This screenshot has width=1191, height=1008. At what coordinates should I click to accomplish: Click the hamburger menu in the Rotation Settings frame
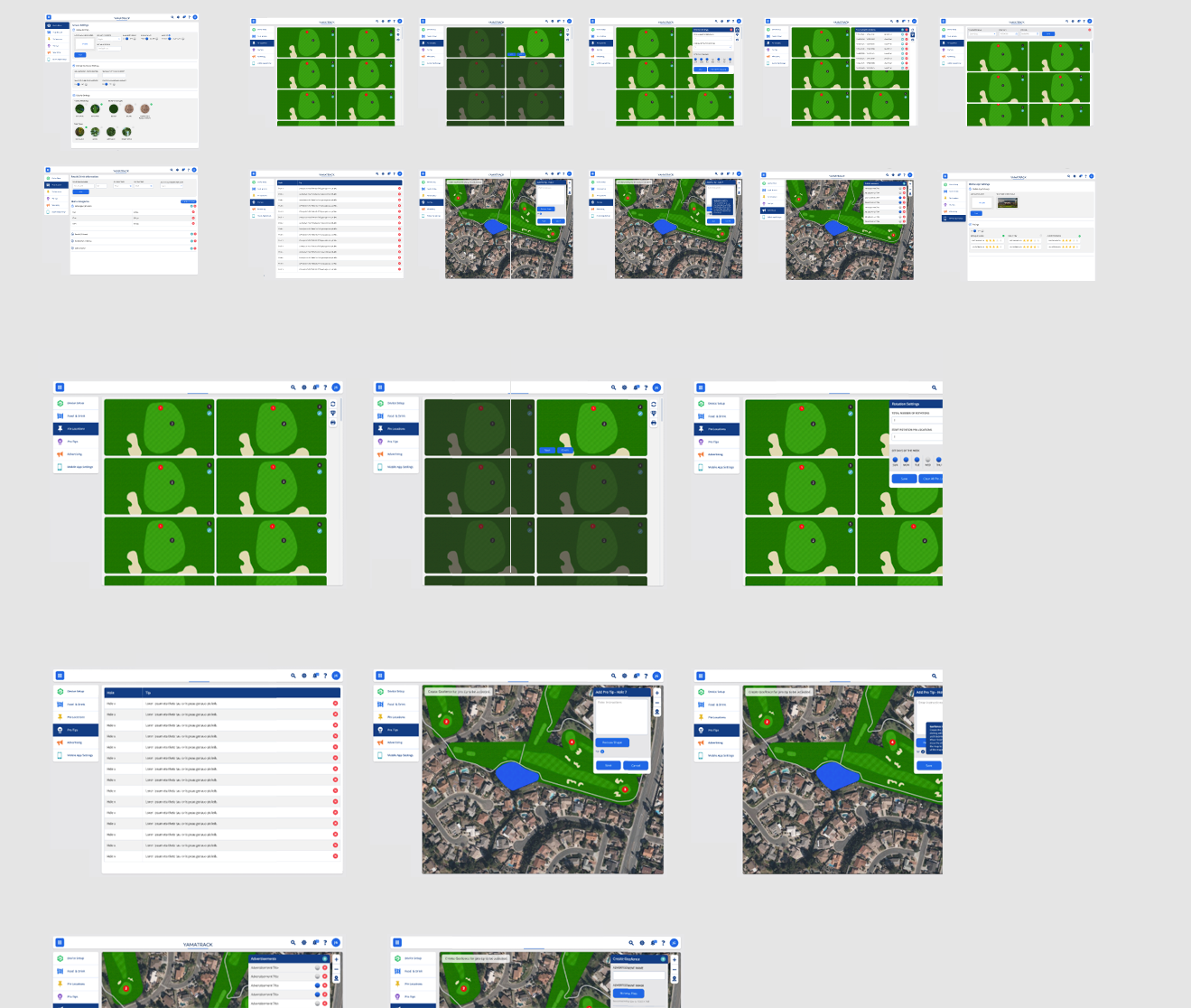[701, 387]
